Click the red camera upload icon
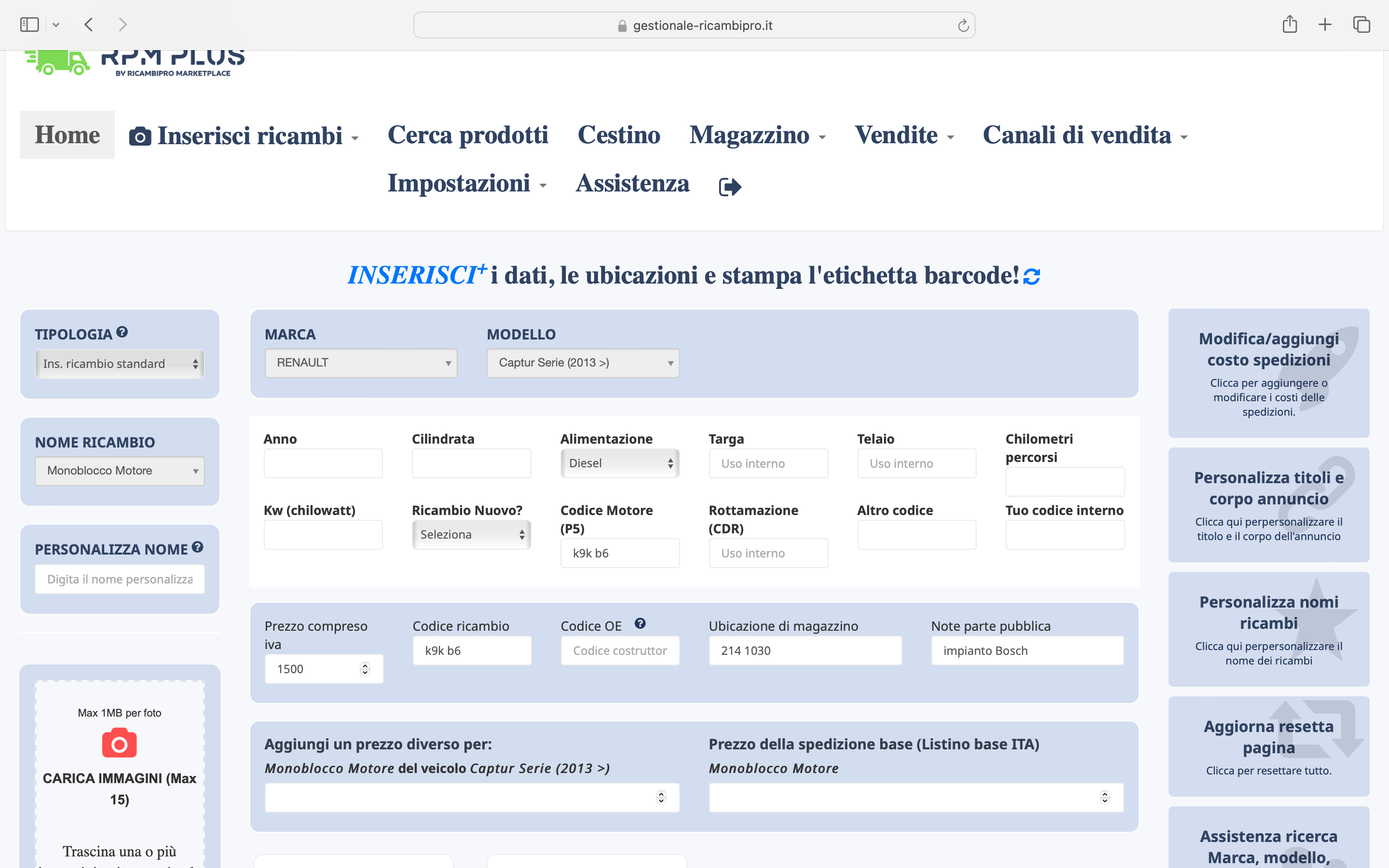 [120, 743]
